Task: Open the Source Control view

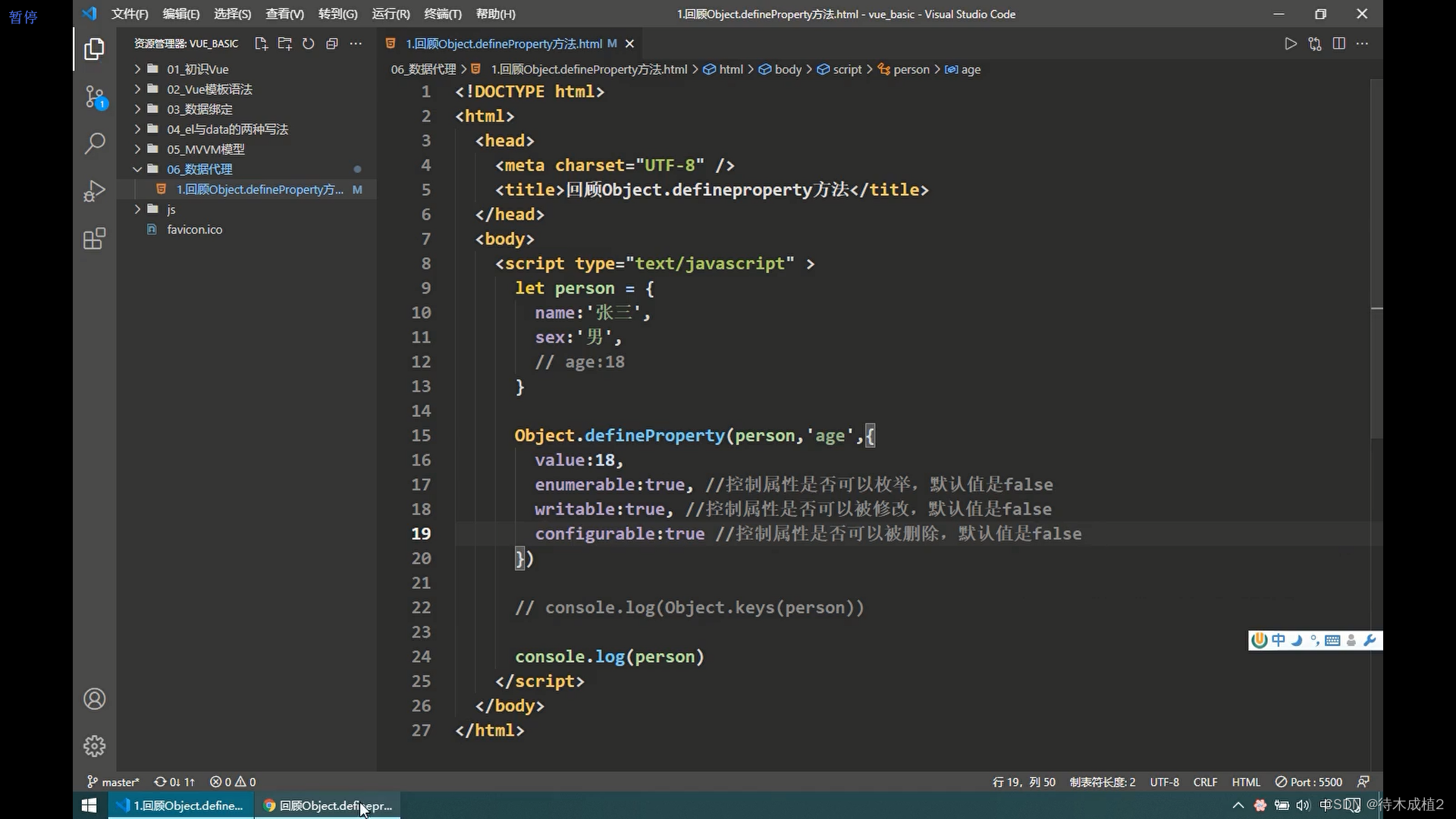Action: [94, 96]
